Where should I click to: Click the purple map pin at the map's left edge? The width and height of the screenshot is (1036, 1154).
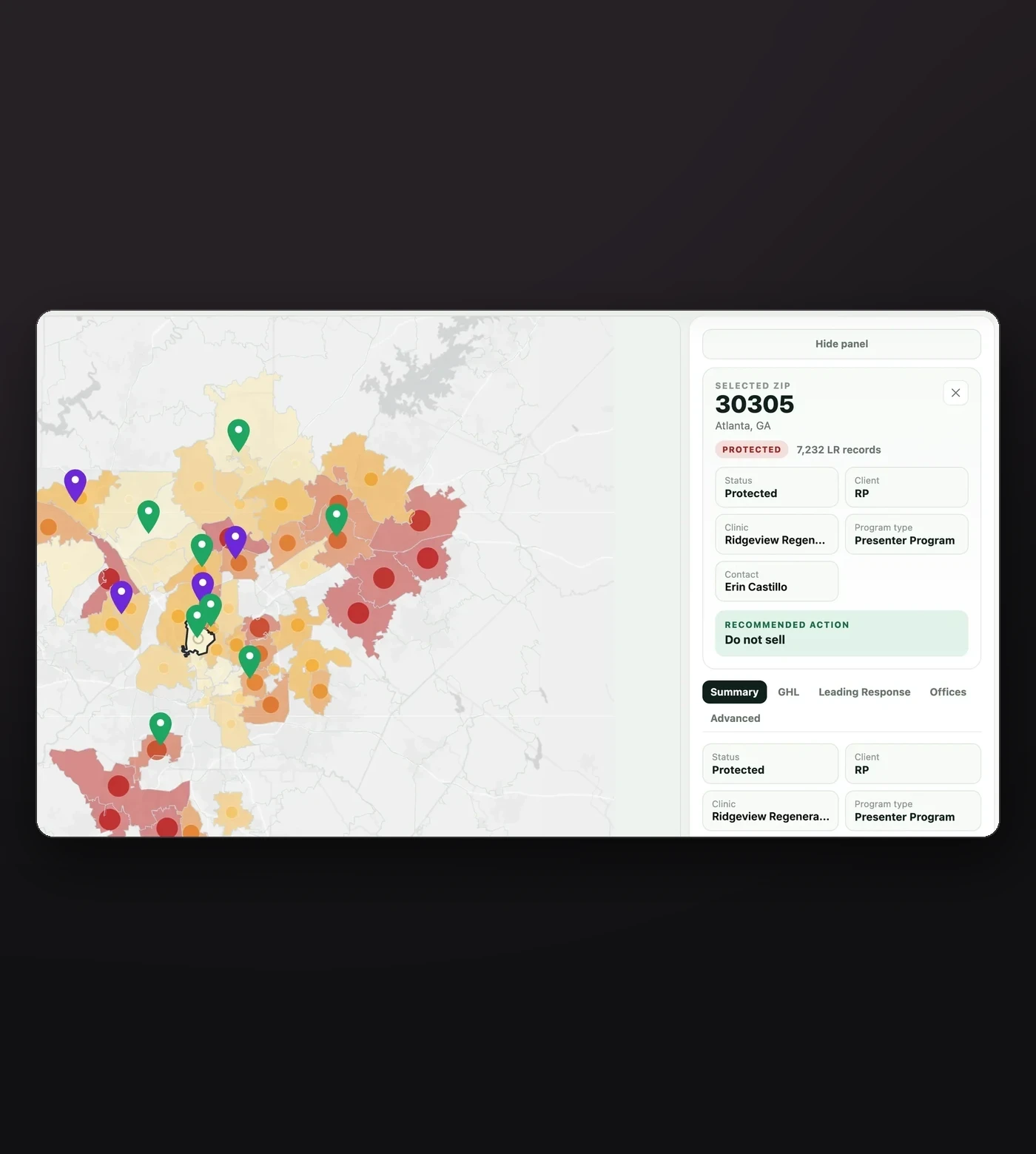[75, 485]
